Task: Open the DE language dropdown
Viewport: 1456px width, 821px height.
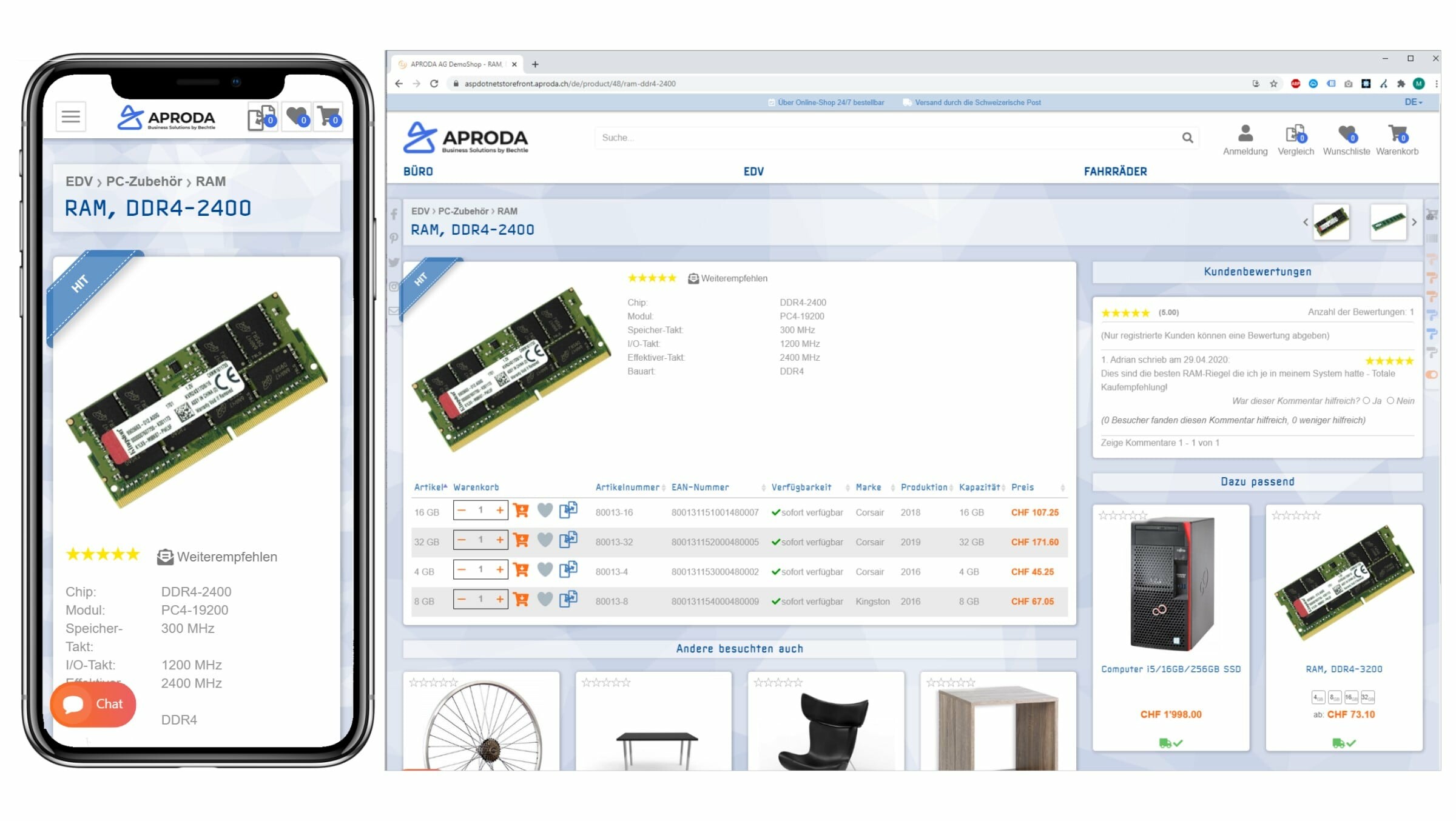Action: coord(1413,102)
